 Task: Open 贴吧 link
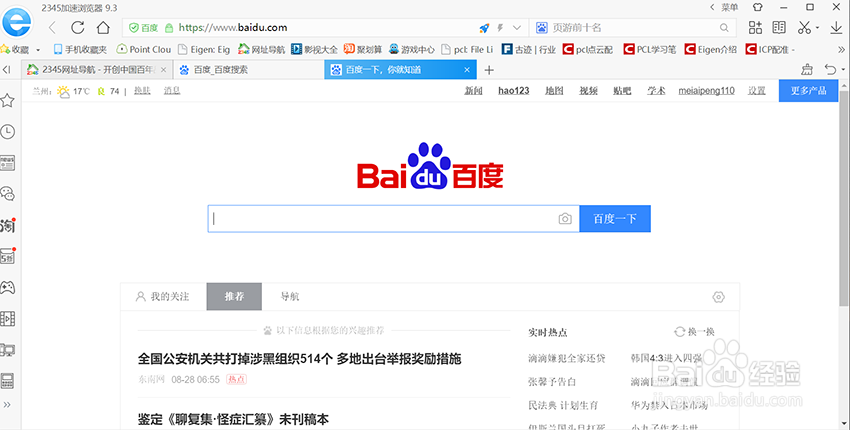click(x=622, y=91)
